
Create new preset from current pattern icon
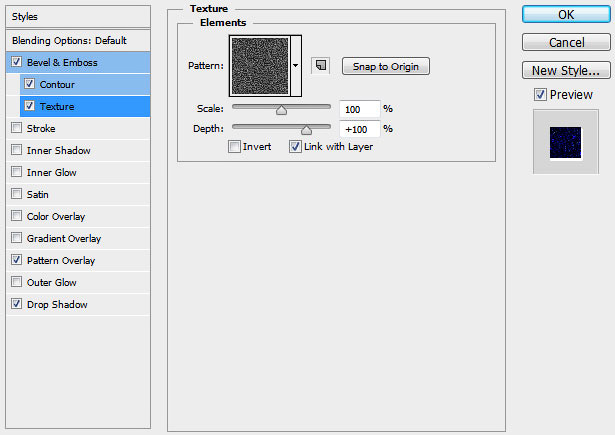320,66
